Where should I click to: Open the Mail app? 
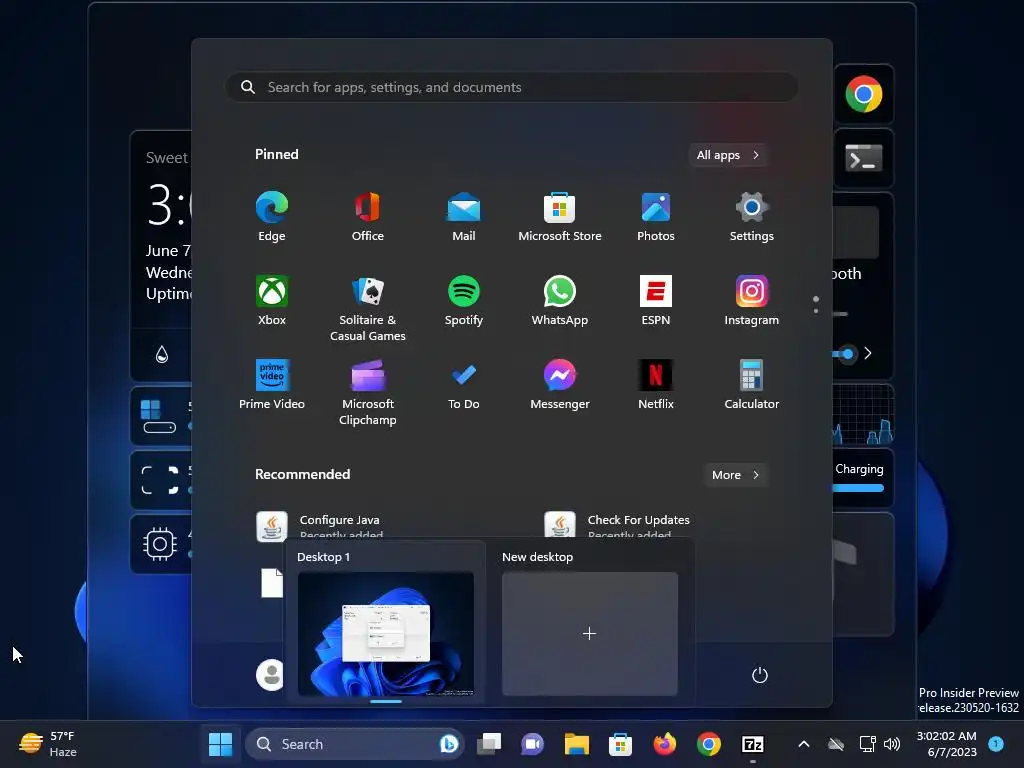click(x=464, y=217)
